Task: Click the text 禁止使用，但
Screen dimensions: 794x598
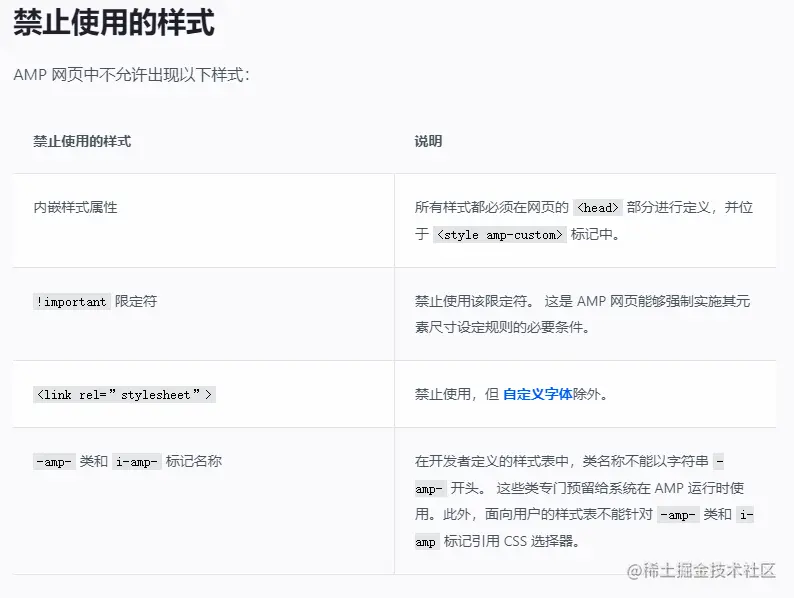Action: (x=457, y=394)
